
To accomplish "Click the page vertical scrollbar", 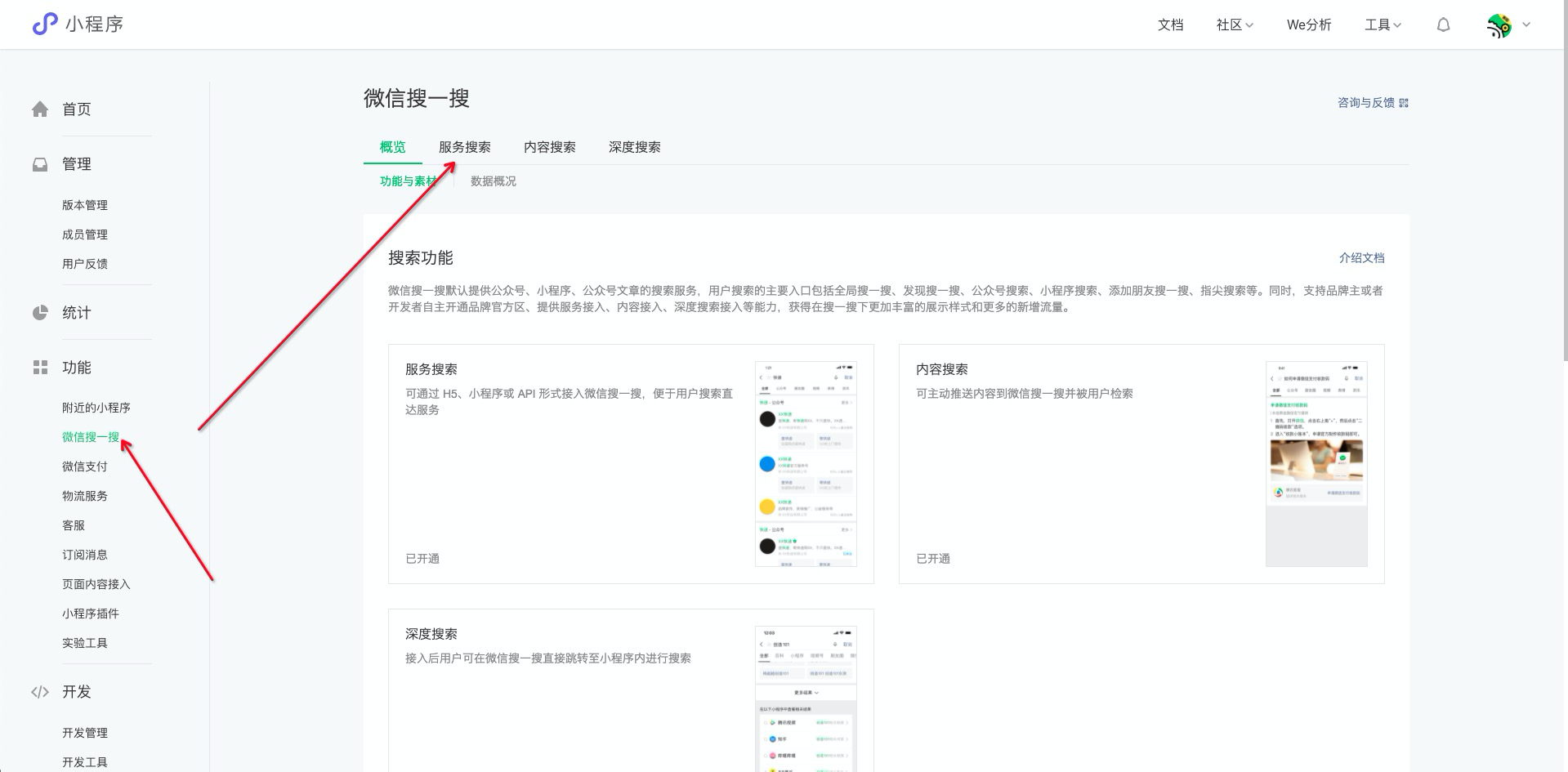I will [x=1565, y=180].
